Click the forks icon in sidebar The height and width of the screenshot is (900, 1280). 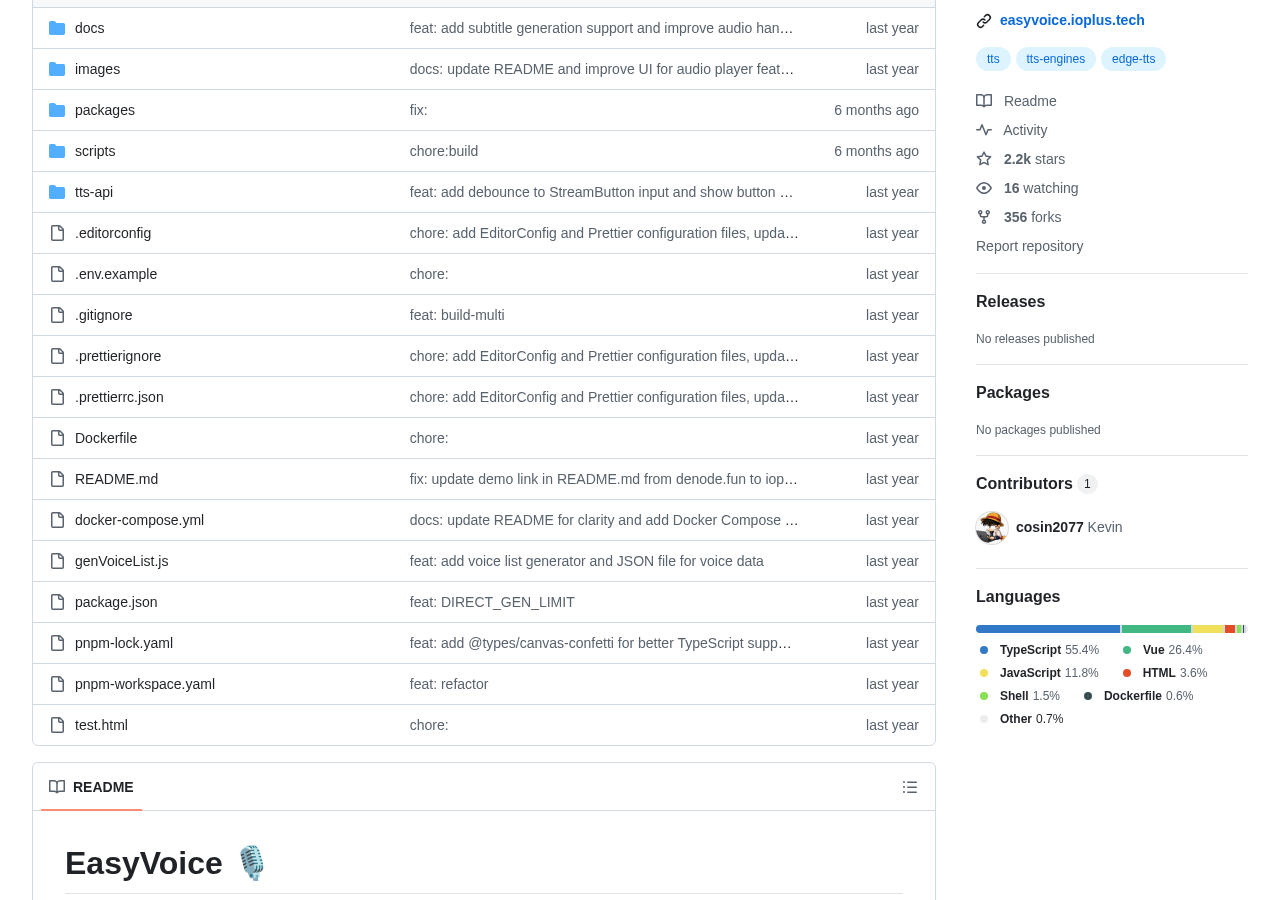click(x=984, y=217)
